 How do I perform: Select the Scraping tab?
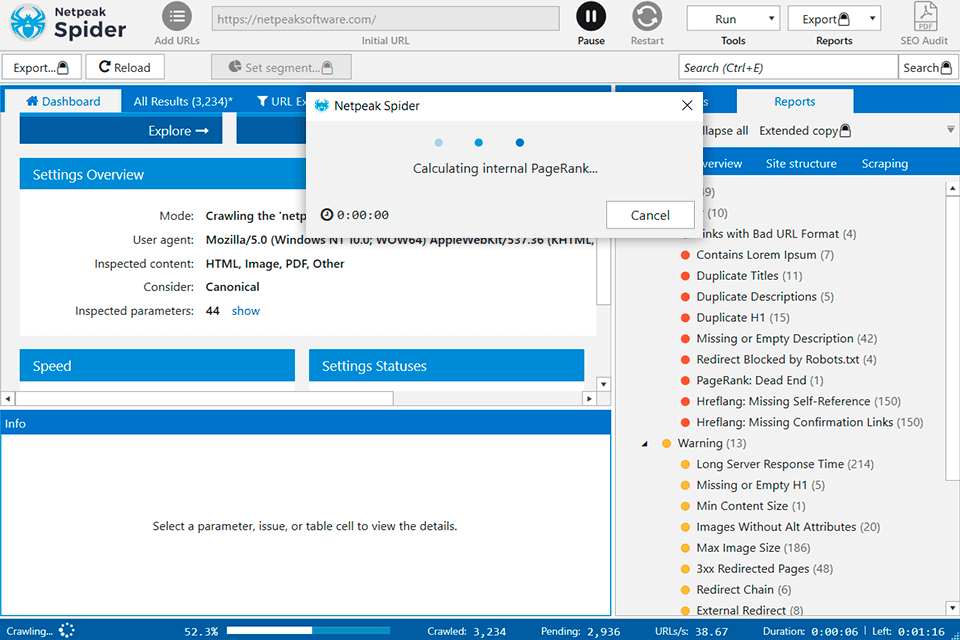(x=885, y=164)
